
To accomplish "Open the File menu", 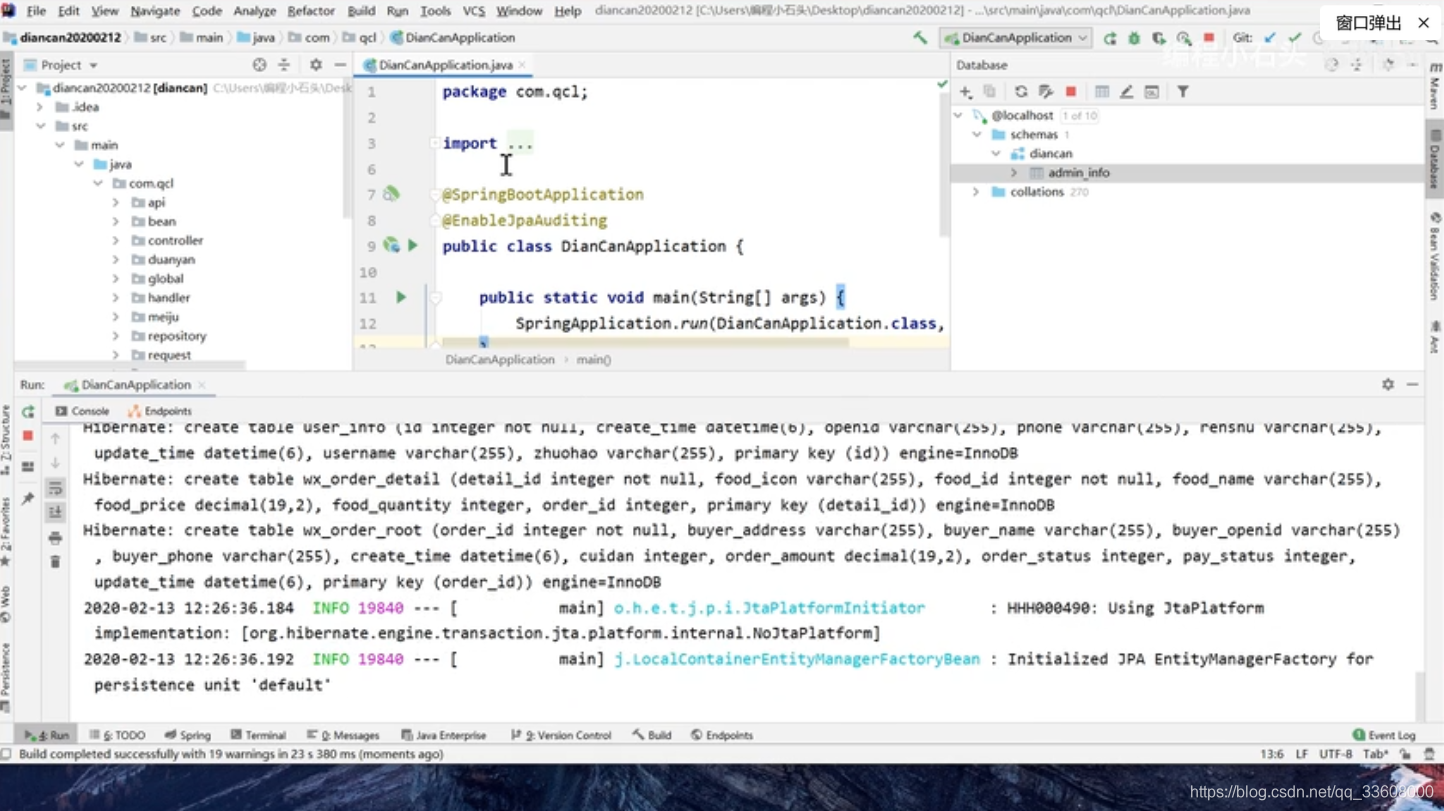I will click(36, 11).
